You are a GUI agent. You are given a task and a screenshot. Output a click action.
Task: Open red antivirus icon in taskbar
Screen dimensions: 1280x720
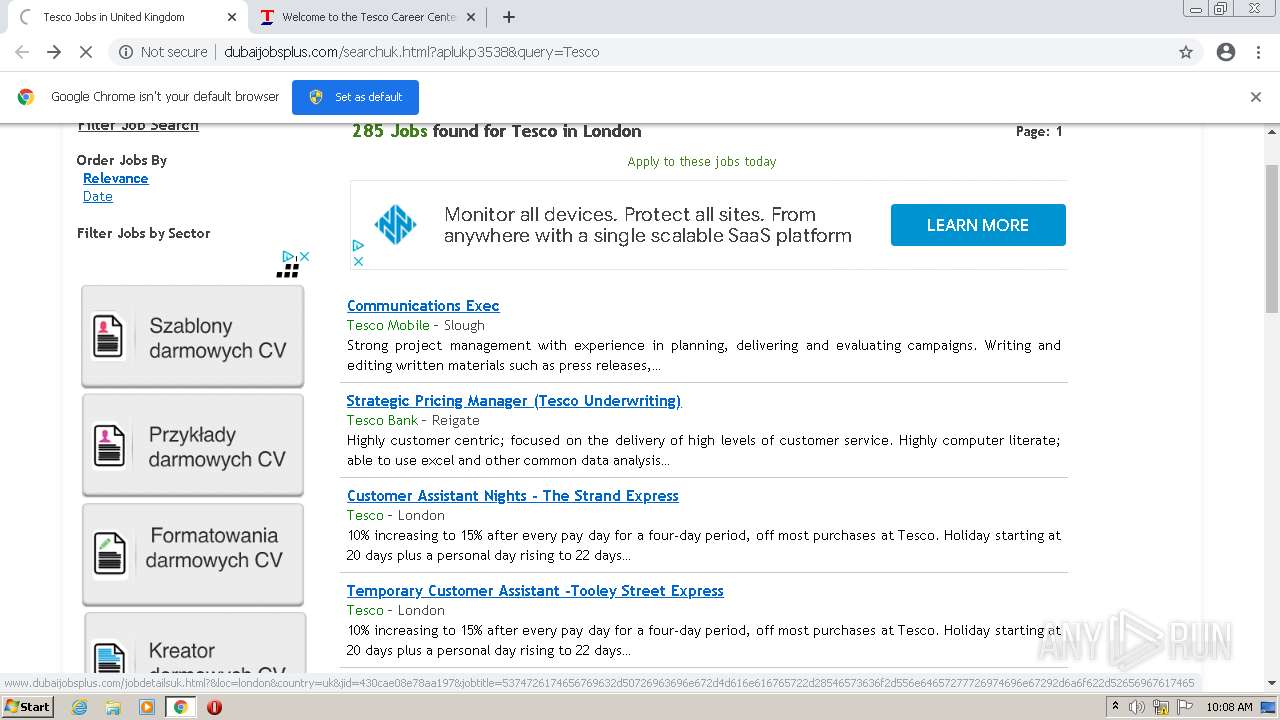pos(214,707)
